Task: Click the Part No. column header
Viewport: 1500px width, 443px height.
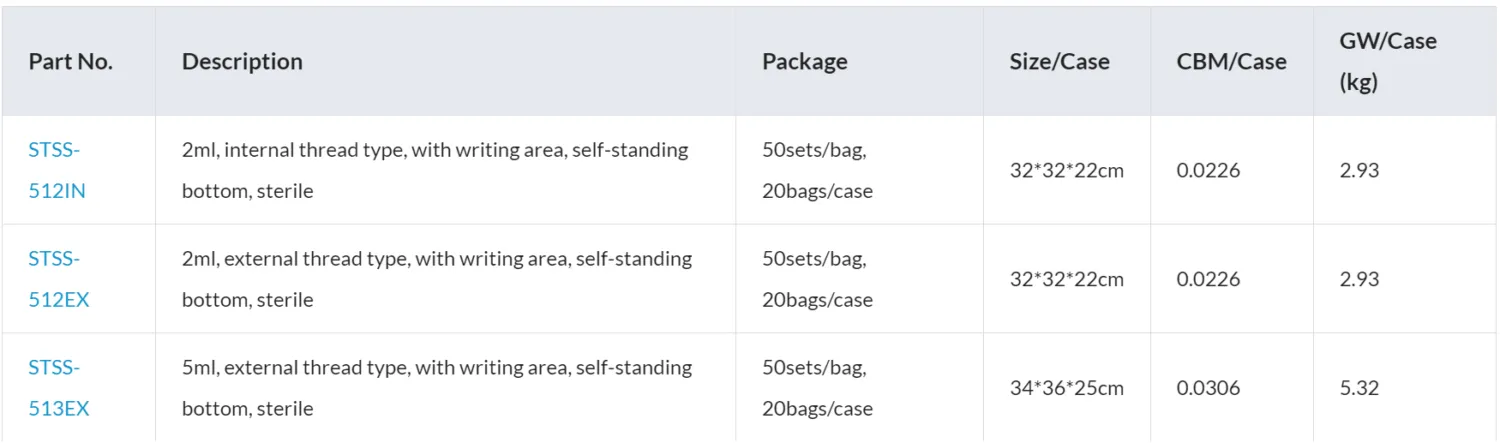Action: 70,61
